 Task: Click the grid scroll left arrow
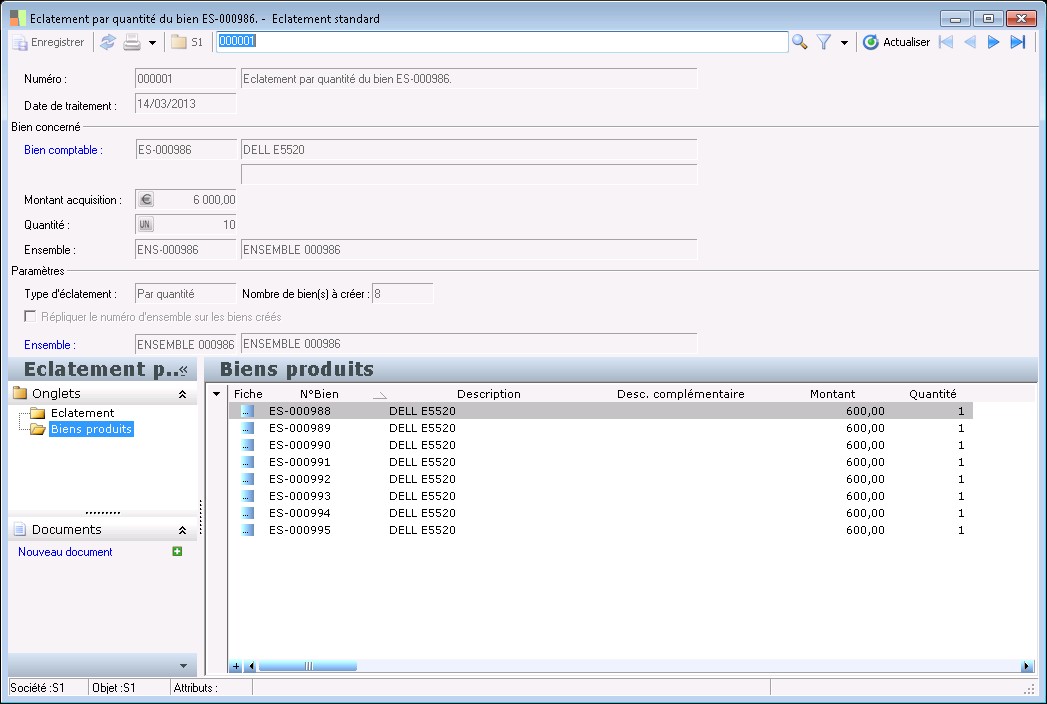251,666
